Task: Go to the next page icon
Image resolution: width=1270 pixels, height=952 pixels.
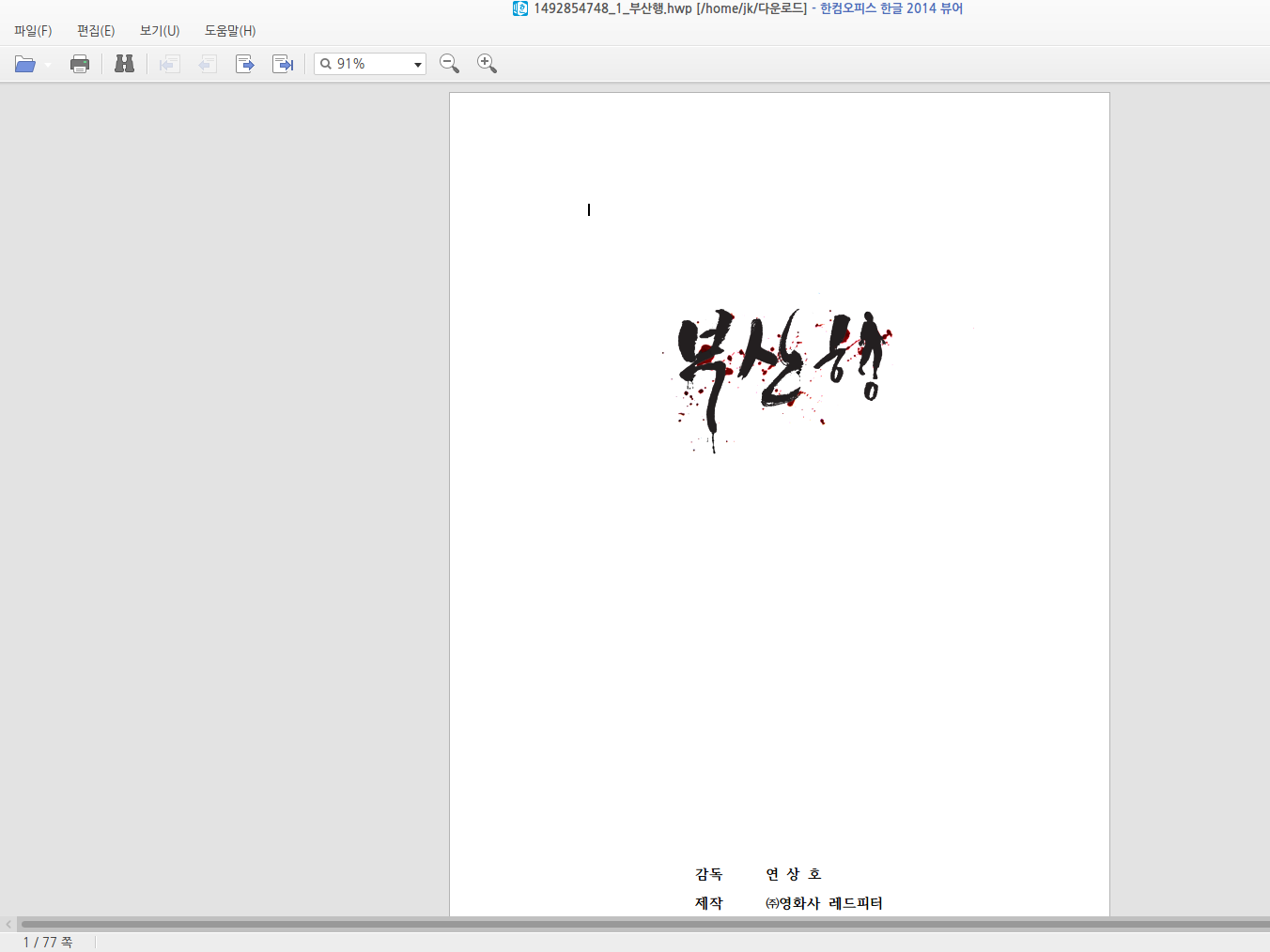Action: point(245,64)
